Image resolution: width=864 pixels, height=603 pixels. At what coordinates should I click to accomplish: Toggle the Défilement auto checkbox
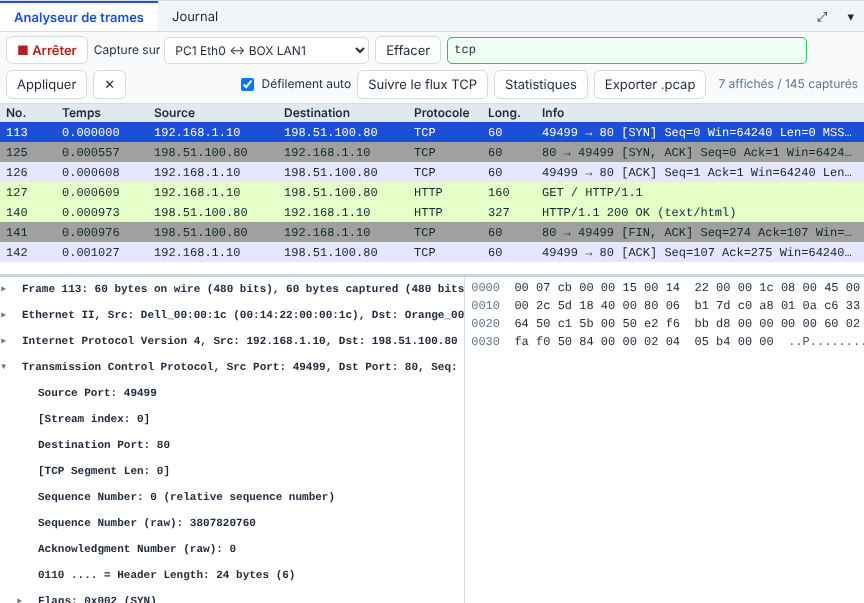[x=247, y=84]
